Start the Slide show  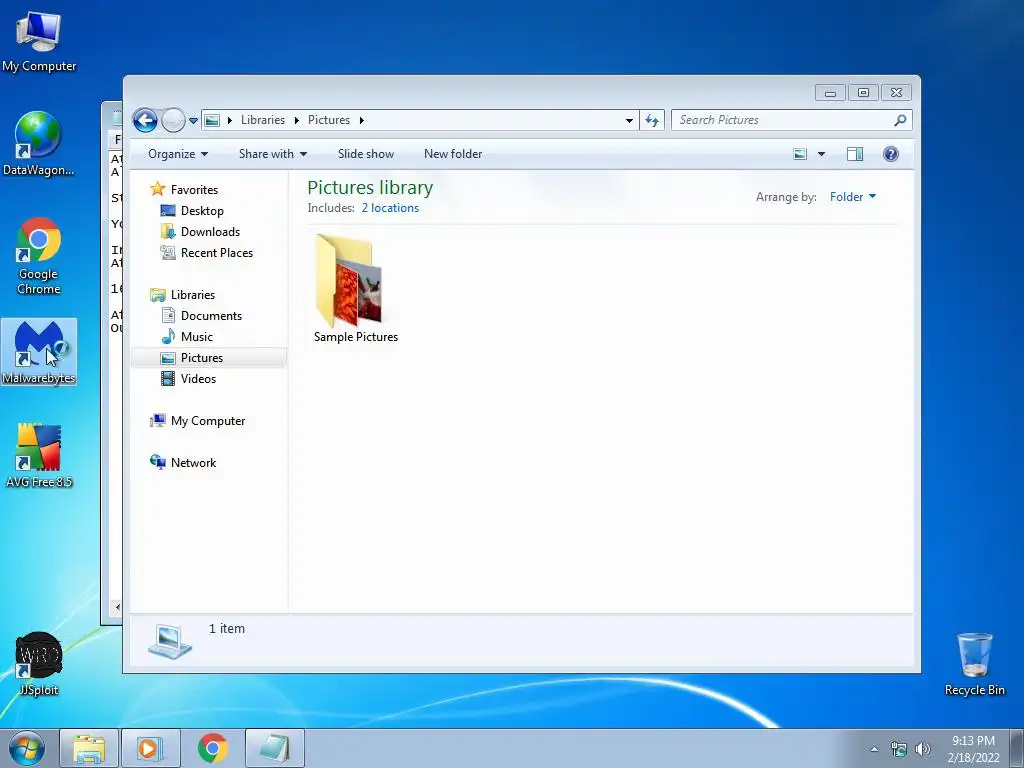click(x=366, y=154)
